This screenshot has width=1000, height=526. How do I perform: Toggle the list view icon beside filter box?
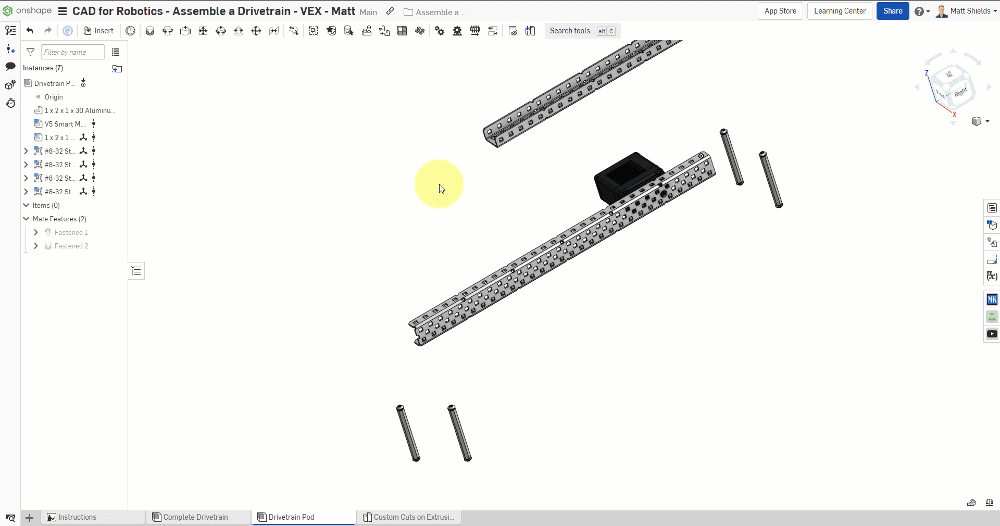(x=116, y=52)
